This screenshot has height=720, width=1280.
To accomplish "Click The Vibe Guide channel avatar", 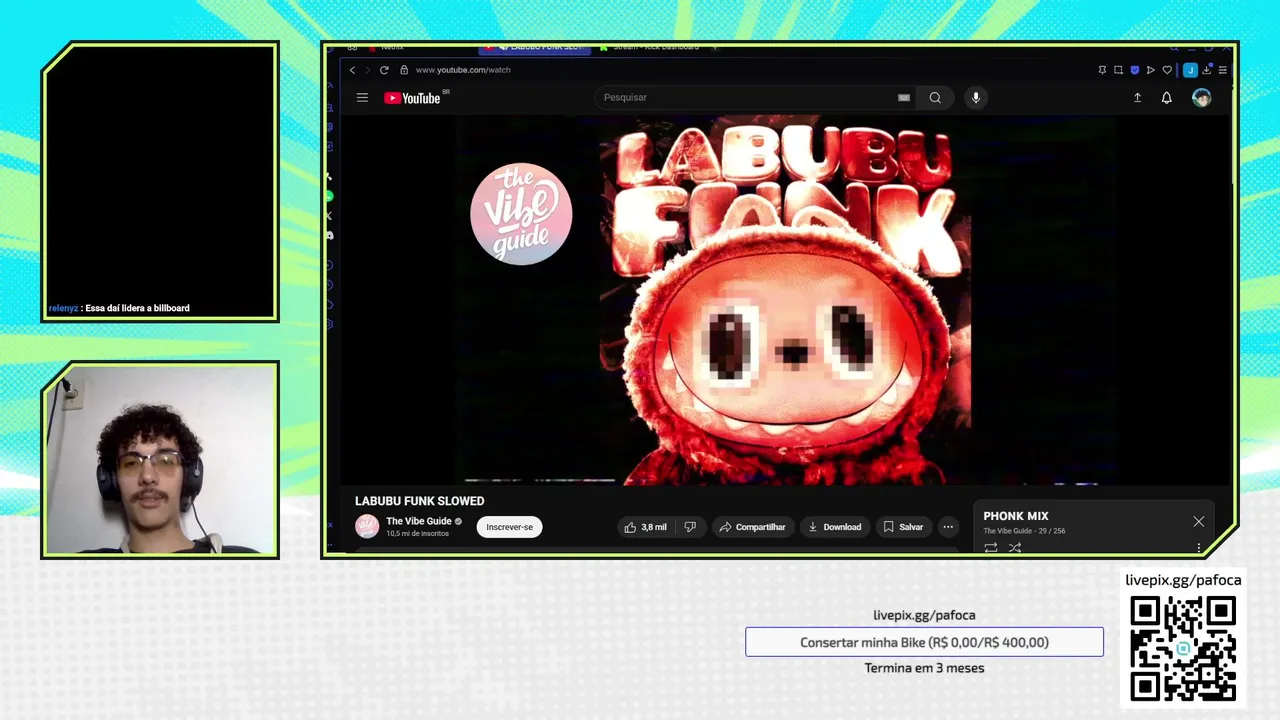I will tap(367, 526).
